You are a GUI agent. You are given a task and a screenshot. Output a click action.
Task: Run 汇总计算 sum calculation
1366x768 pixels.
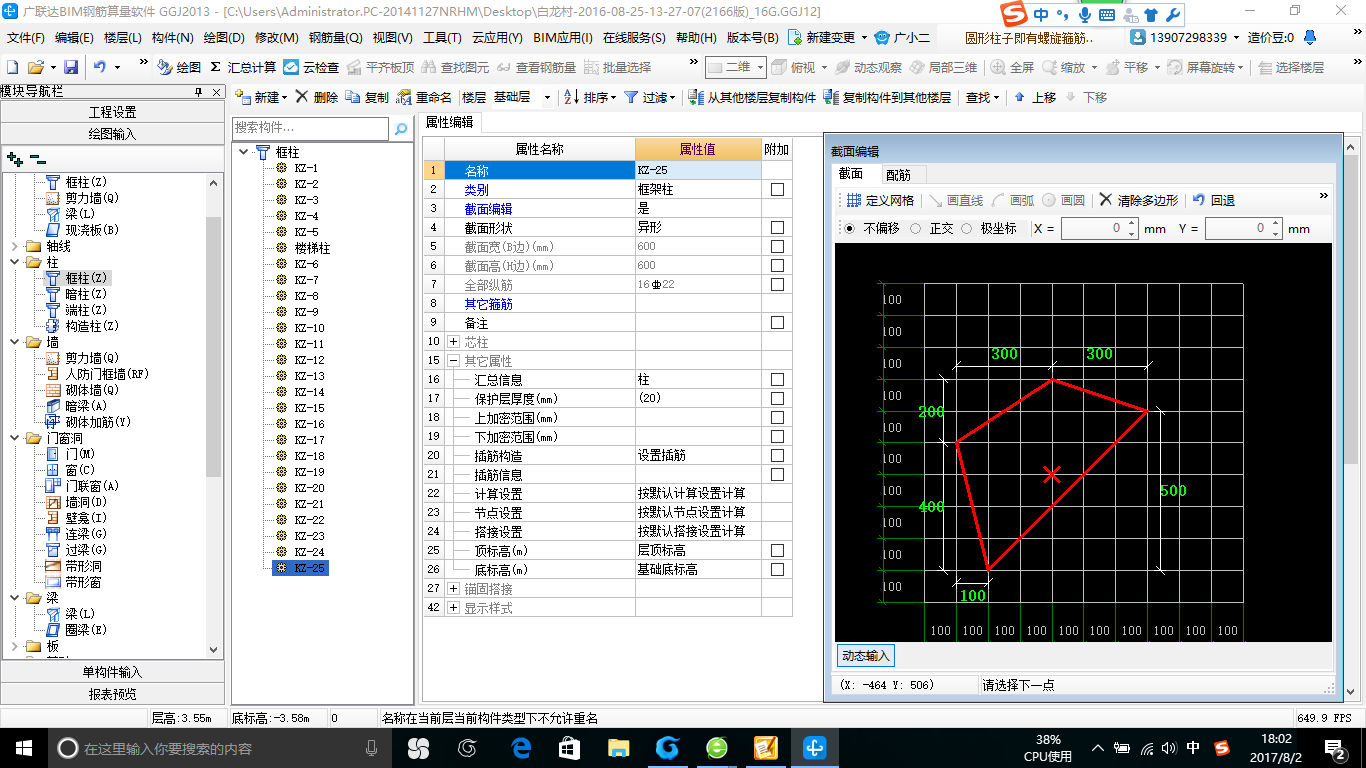(x=243, y=67)
